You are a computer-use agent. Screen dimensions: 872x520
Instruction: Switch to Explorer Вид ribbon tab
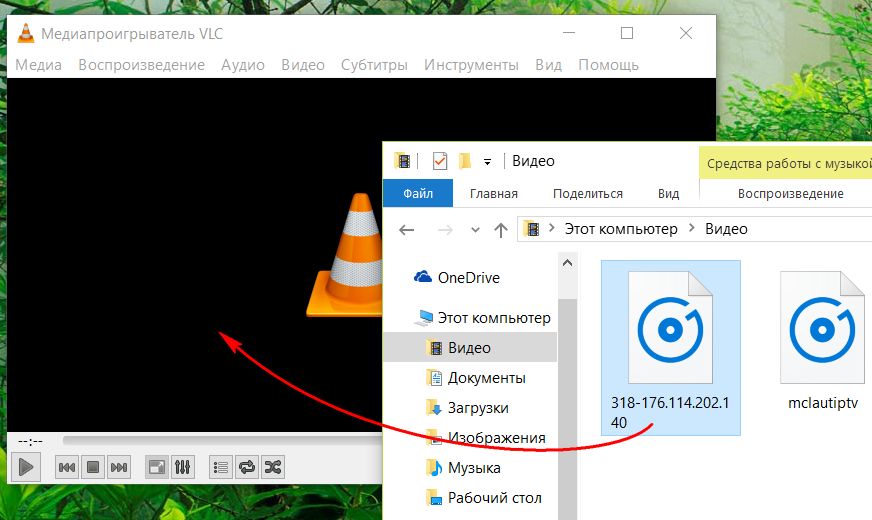(x=668, y=194)
